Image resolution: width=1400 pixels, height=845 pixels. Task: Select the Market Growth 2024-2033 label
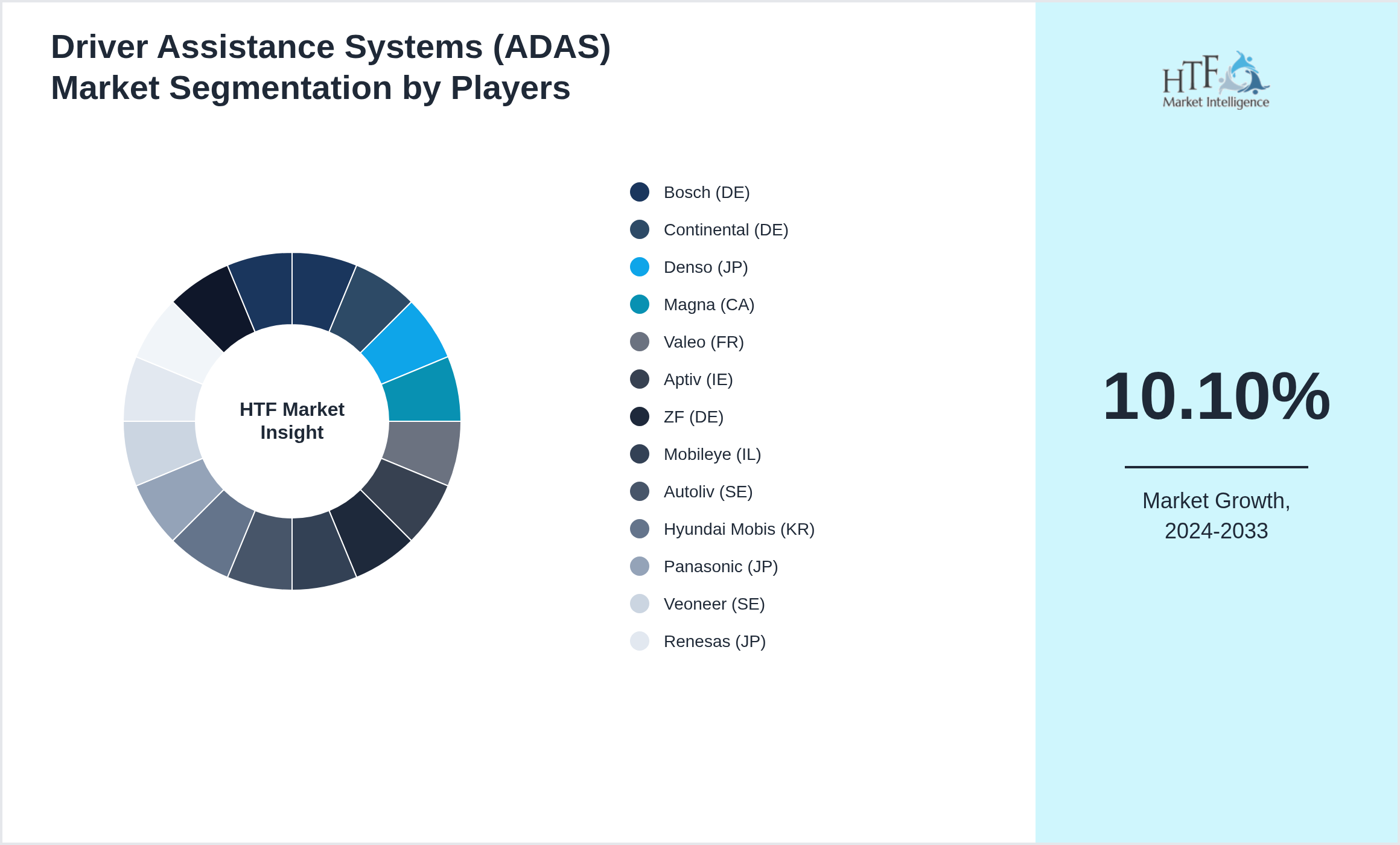(1217, 515)
